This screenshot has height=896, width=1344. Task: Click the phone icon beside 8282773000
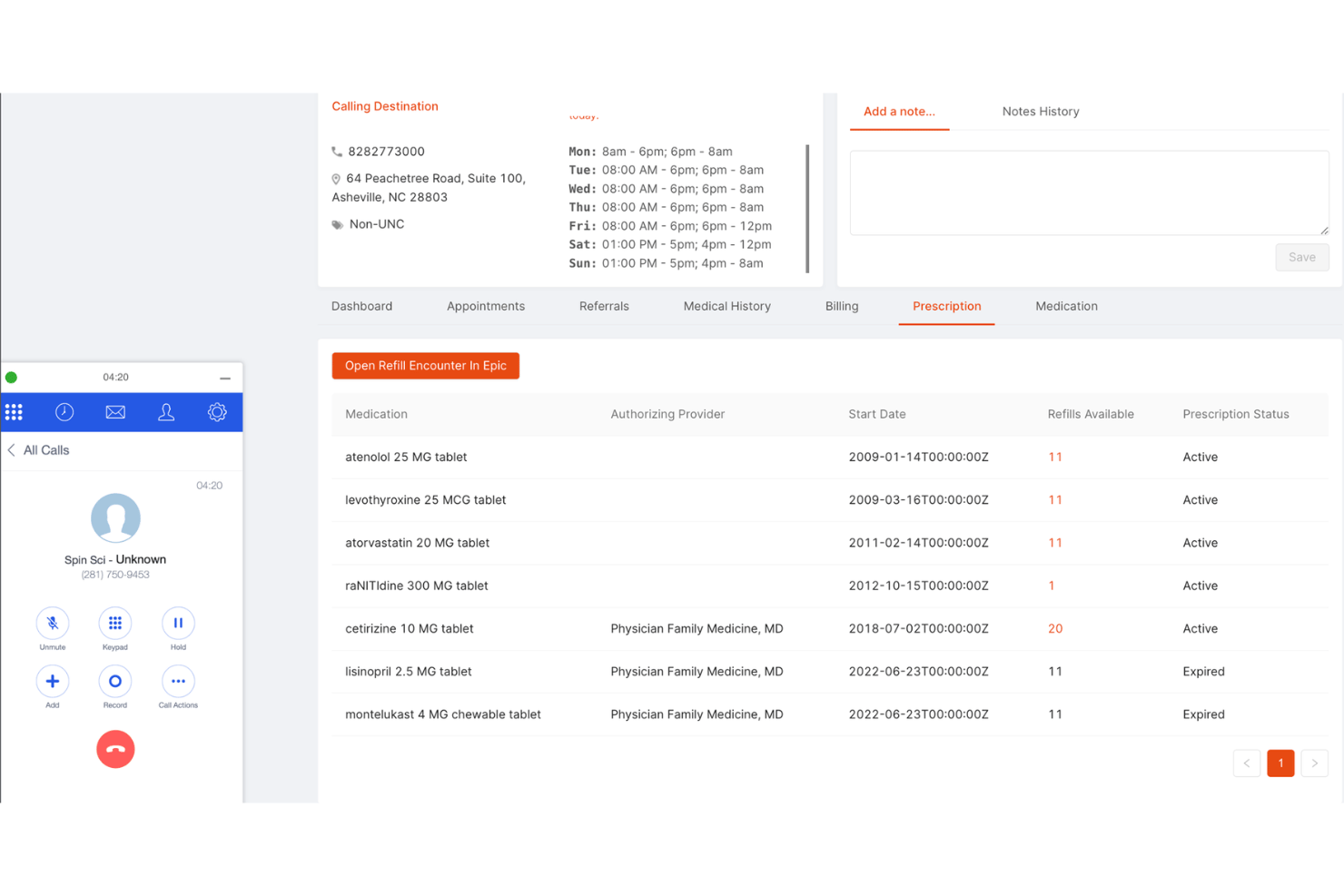(x=337, y=152)
